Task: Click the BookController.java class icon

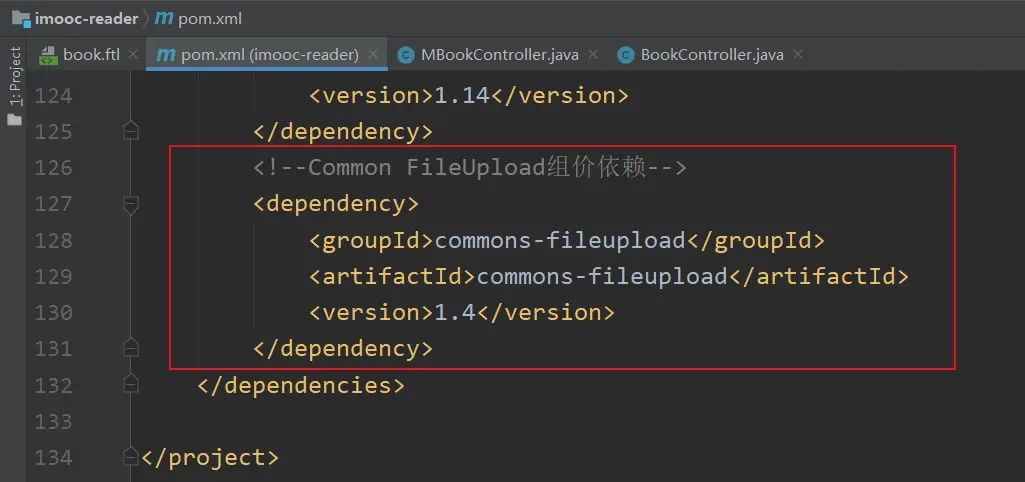Action: click(626, 55)
